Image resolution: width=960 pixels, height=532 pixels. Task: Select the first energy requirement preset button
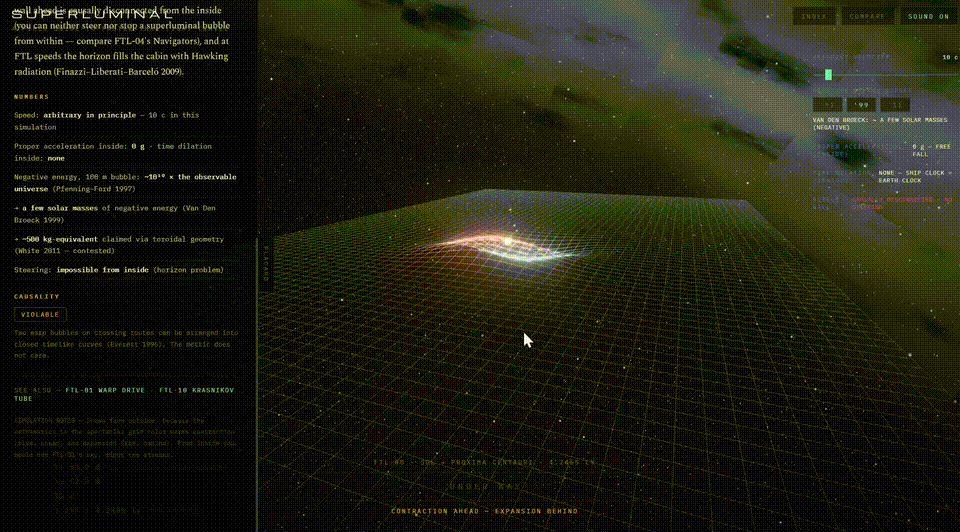click(828, 105)
